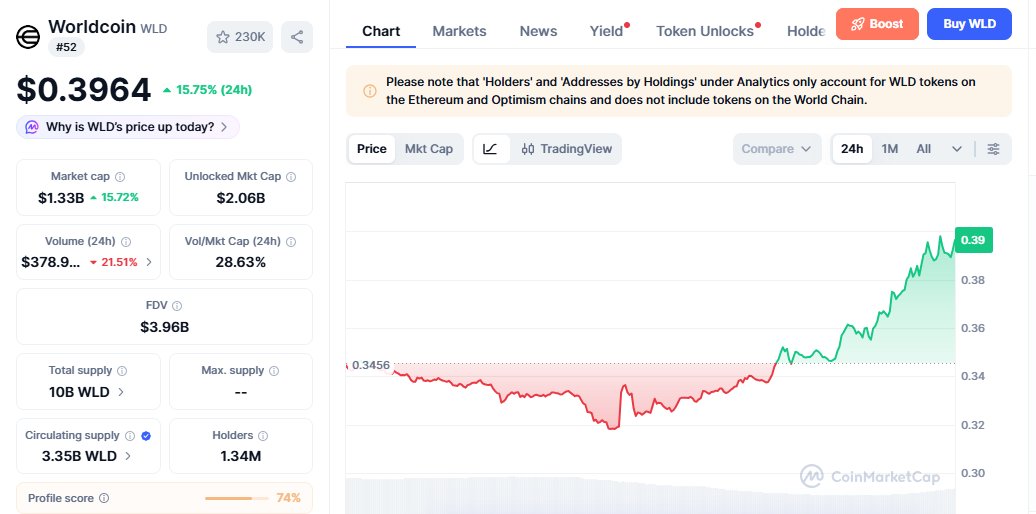
Task: Open the Chart tab
Action: pyautogui.click(x=381, y=31)
